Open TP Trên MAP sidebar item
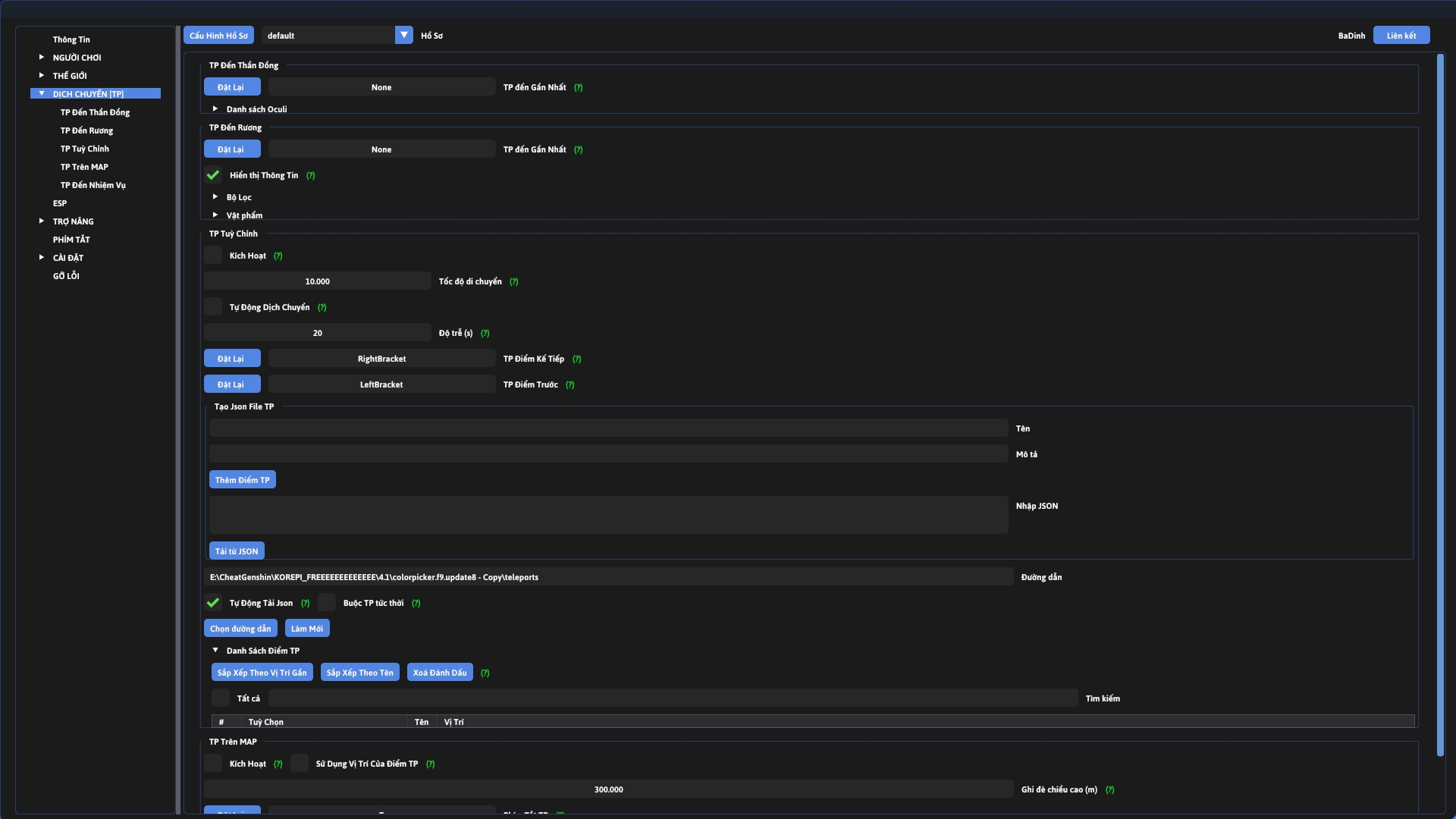Screen dimensions: 1456x819 coord(84,167)
